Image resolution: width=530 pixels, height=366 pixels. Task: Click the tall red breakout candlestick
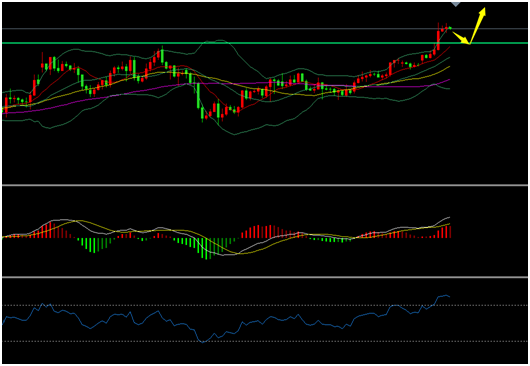coord(438,40)
